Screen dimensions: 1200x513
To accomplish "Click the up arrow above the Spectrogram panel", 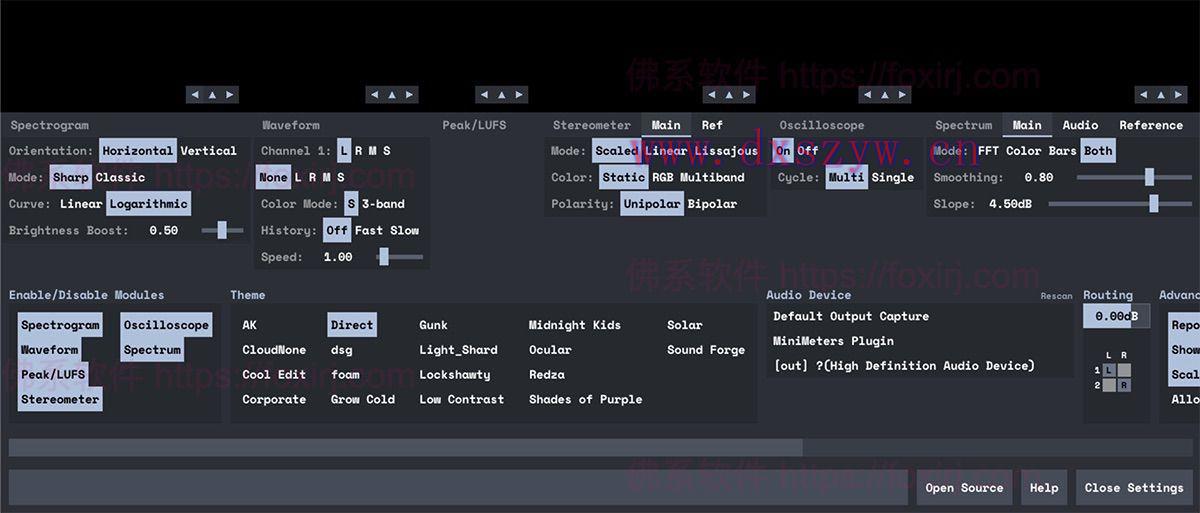I will 212,95.
